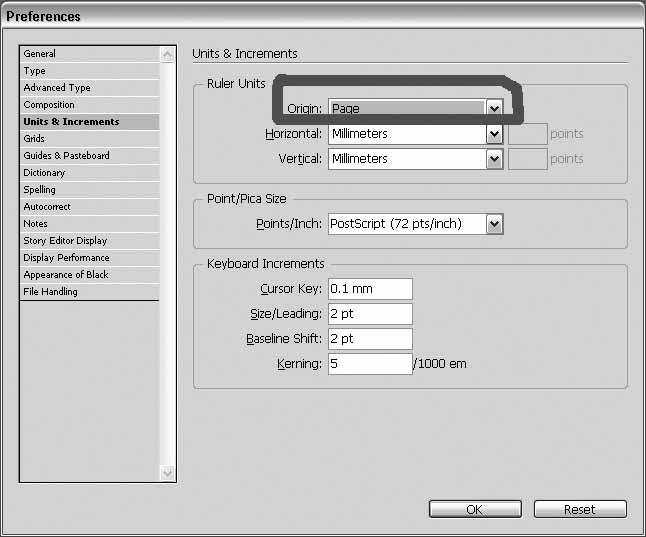This screenshot has width=646, height=537.
Task: Expand the Vertical units dropdown arrow
Action: tap(494, 159)
